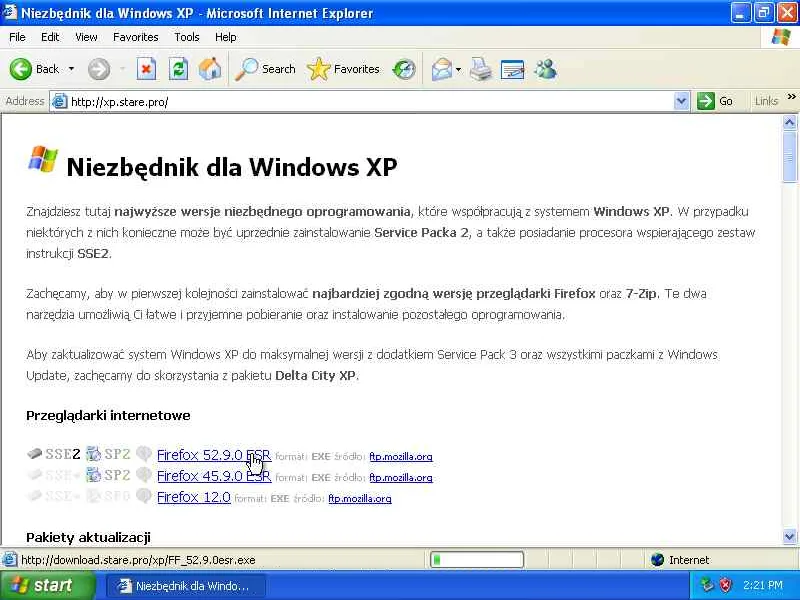
Task: Open the Mail envelope toolbar icon
Action: pyautogui.click(x=441, y=69)
